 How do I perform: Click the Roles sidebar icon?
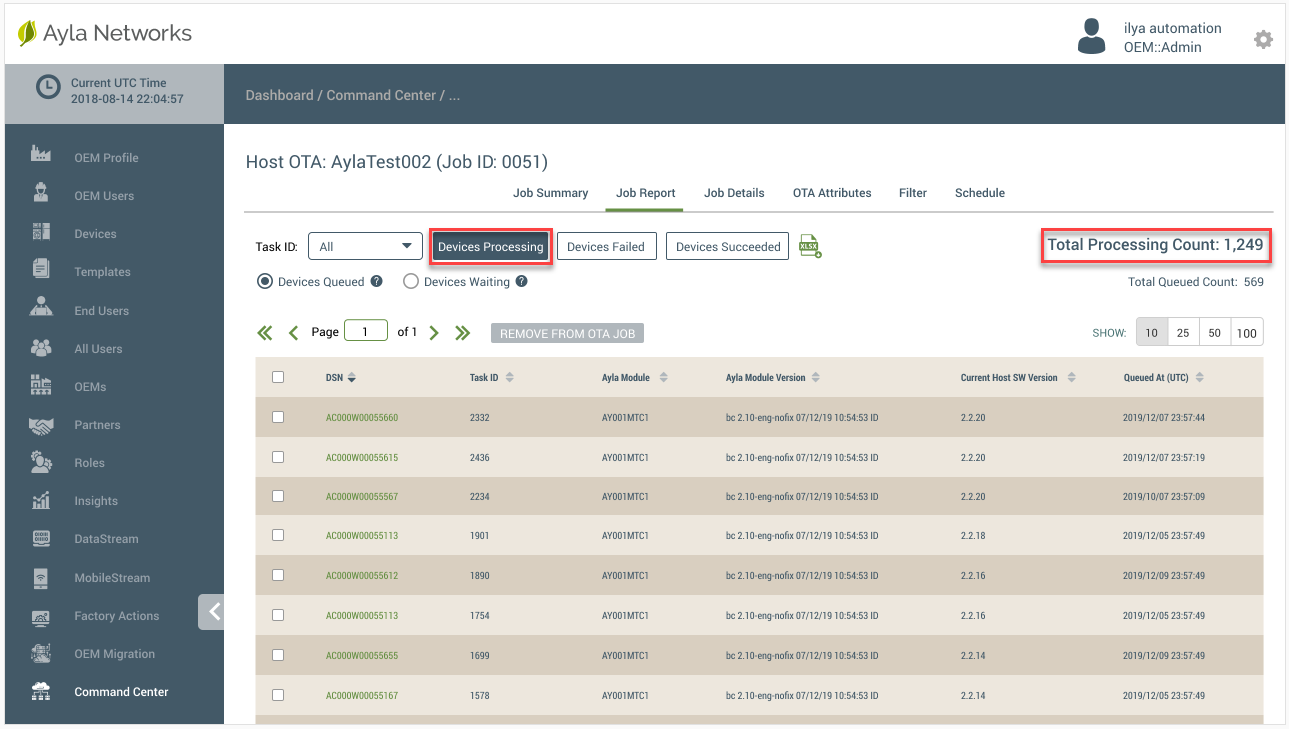41,462
